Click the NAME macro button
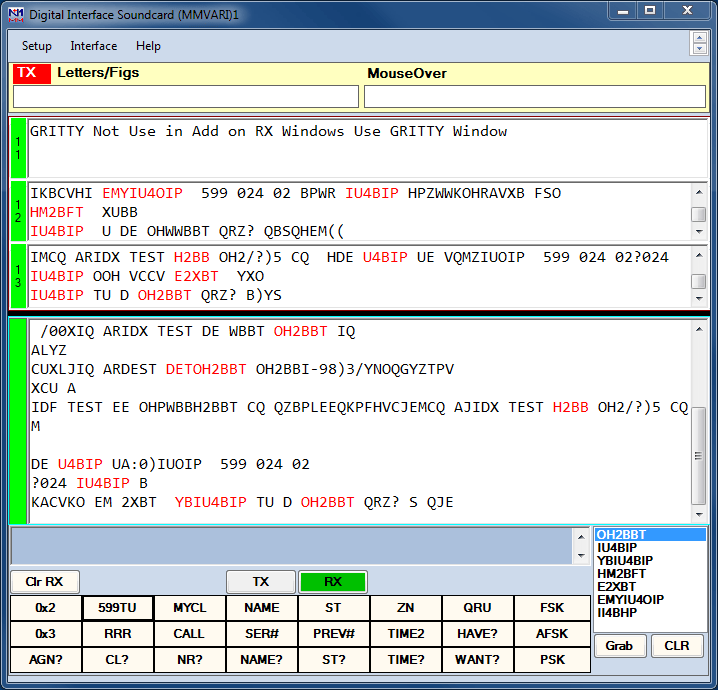The image size is (718, 690). [x=261, y=608]
